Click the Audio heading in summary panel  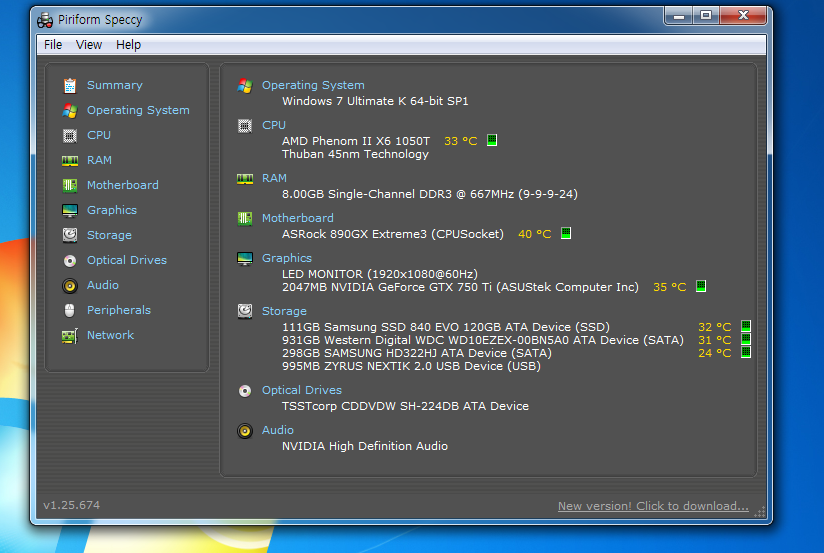tap(277, 430)
